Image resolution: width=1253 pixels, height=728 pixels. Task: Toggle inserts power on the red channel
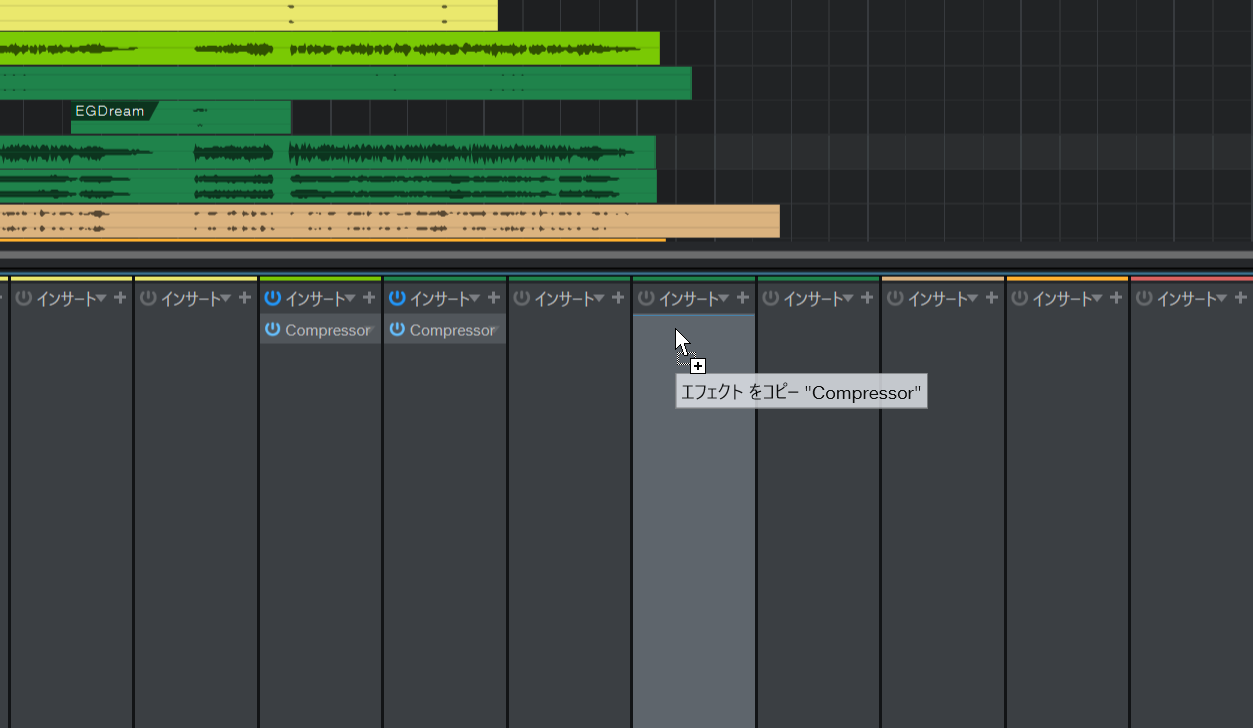1144,298
